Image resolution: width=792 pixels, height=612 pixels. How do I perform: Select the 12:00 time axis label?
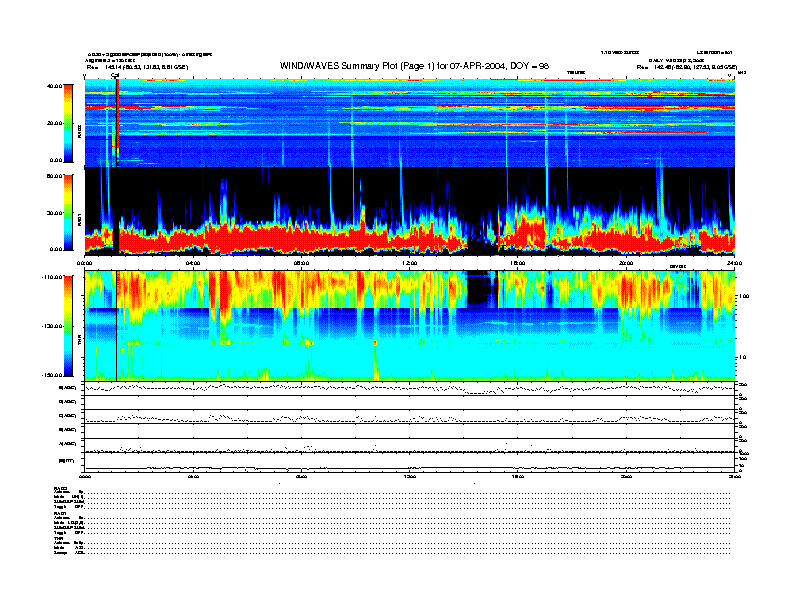(x=410, y=263)
